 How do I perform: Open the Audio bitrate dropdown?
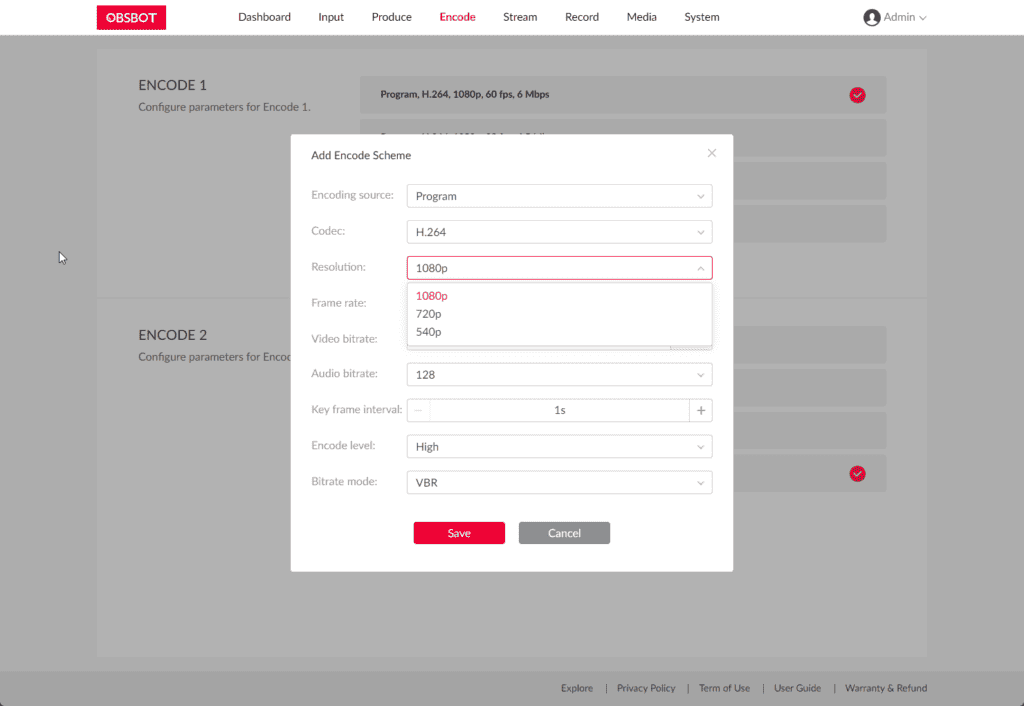(559, 374)
